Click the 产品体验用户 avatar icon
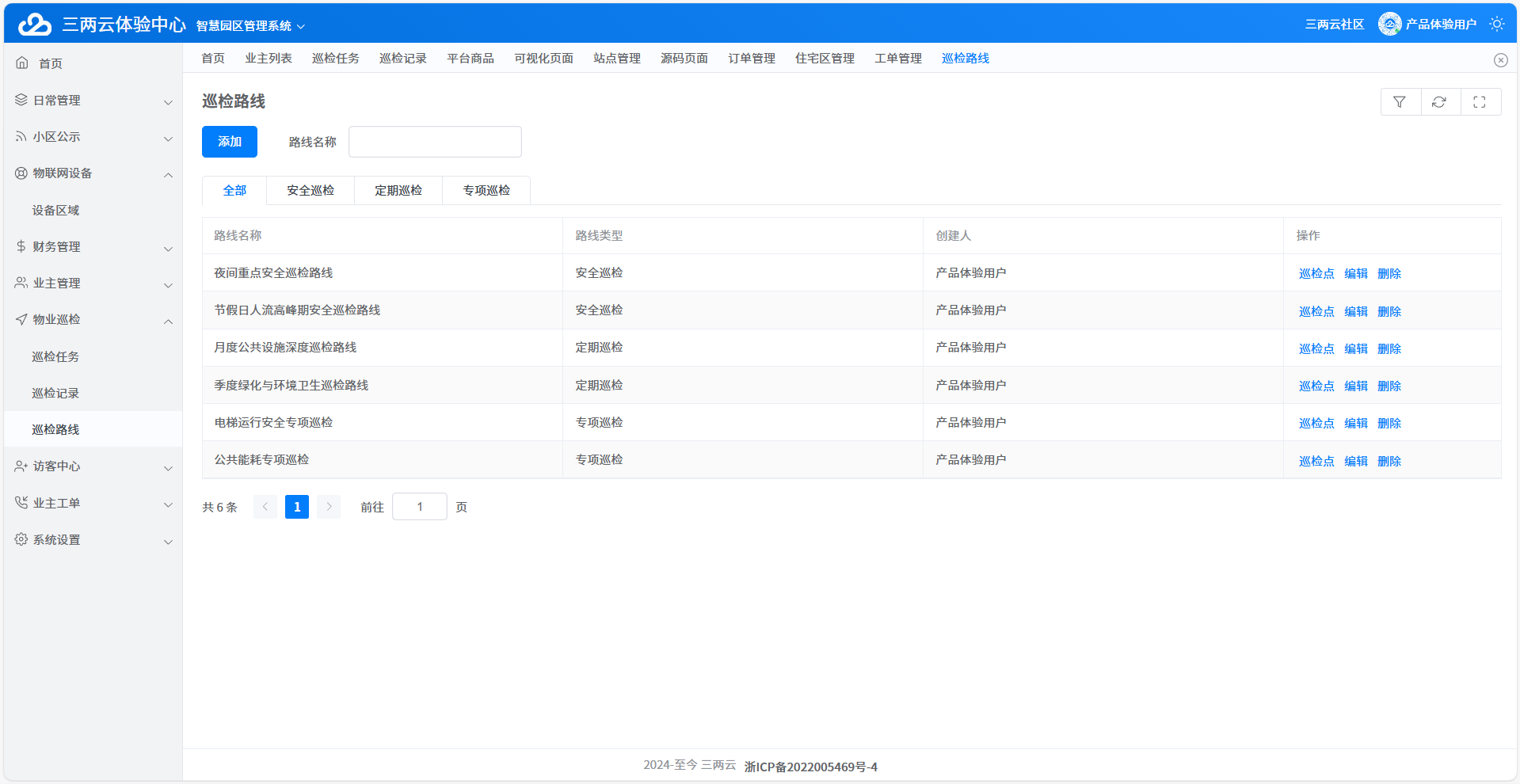This screenshot has height=784, width=1520. (x=1389, y=23)
